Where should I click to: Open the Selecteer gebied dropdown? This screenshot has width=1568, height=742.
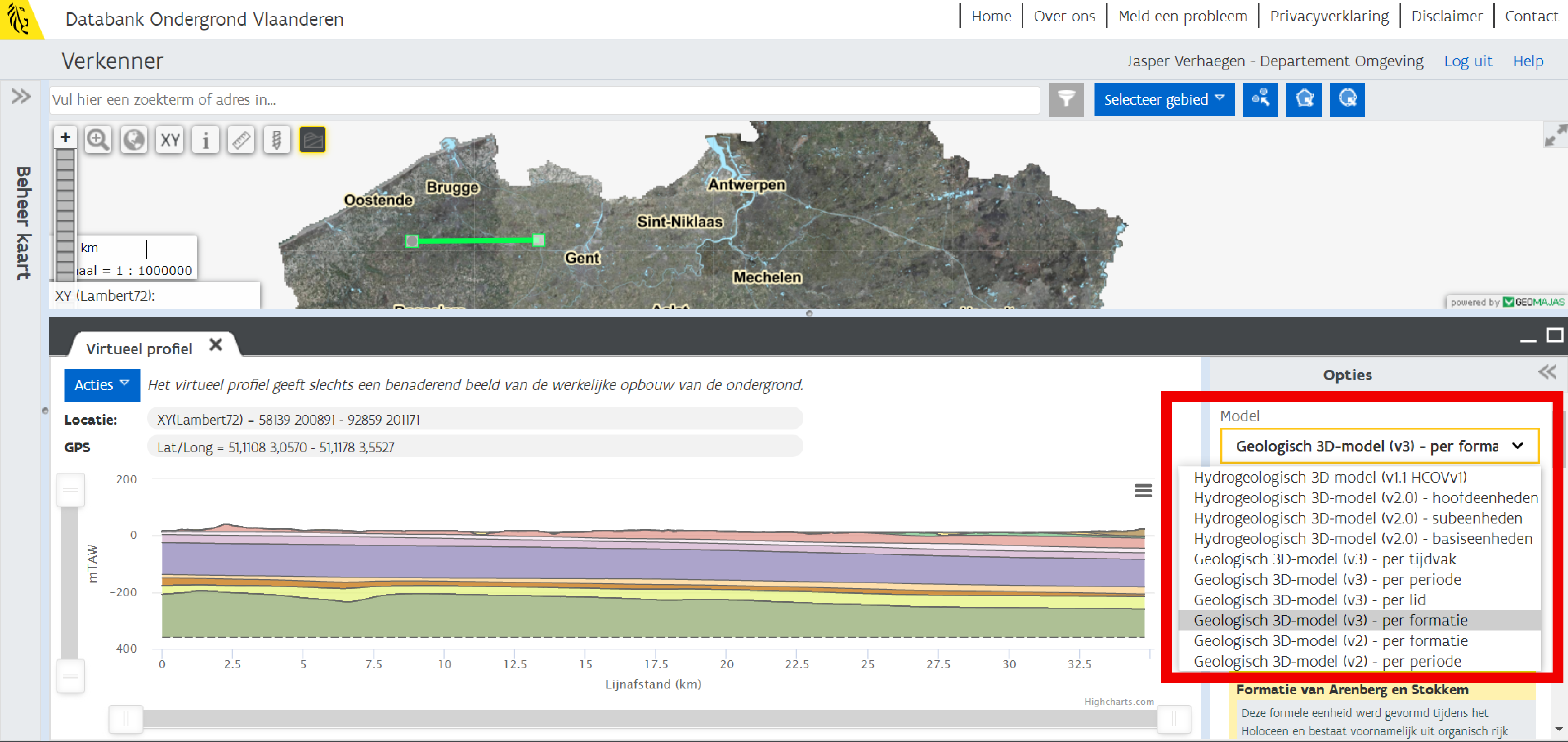tap(1164, 99)
